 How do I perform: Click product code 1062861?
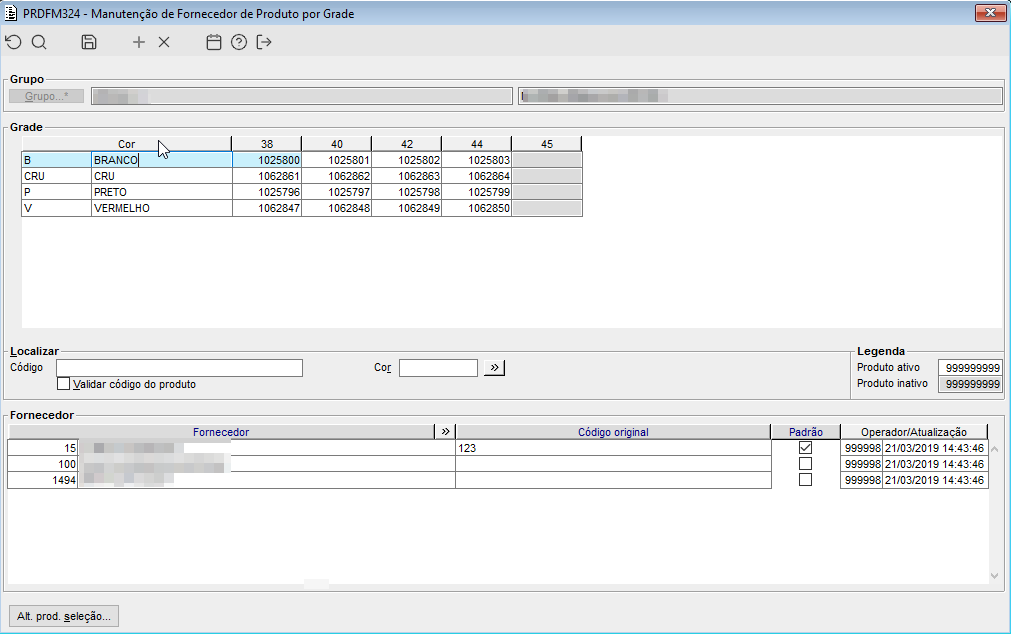pyautogui.click(x=267, y=176)
